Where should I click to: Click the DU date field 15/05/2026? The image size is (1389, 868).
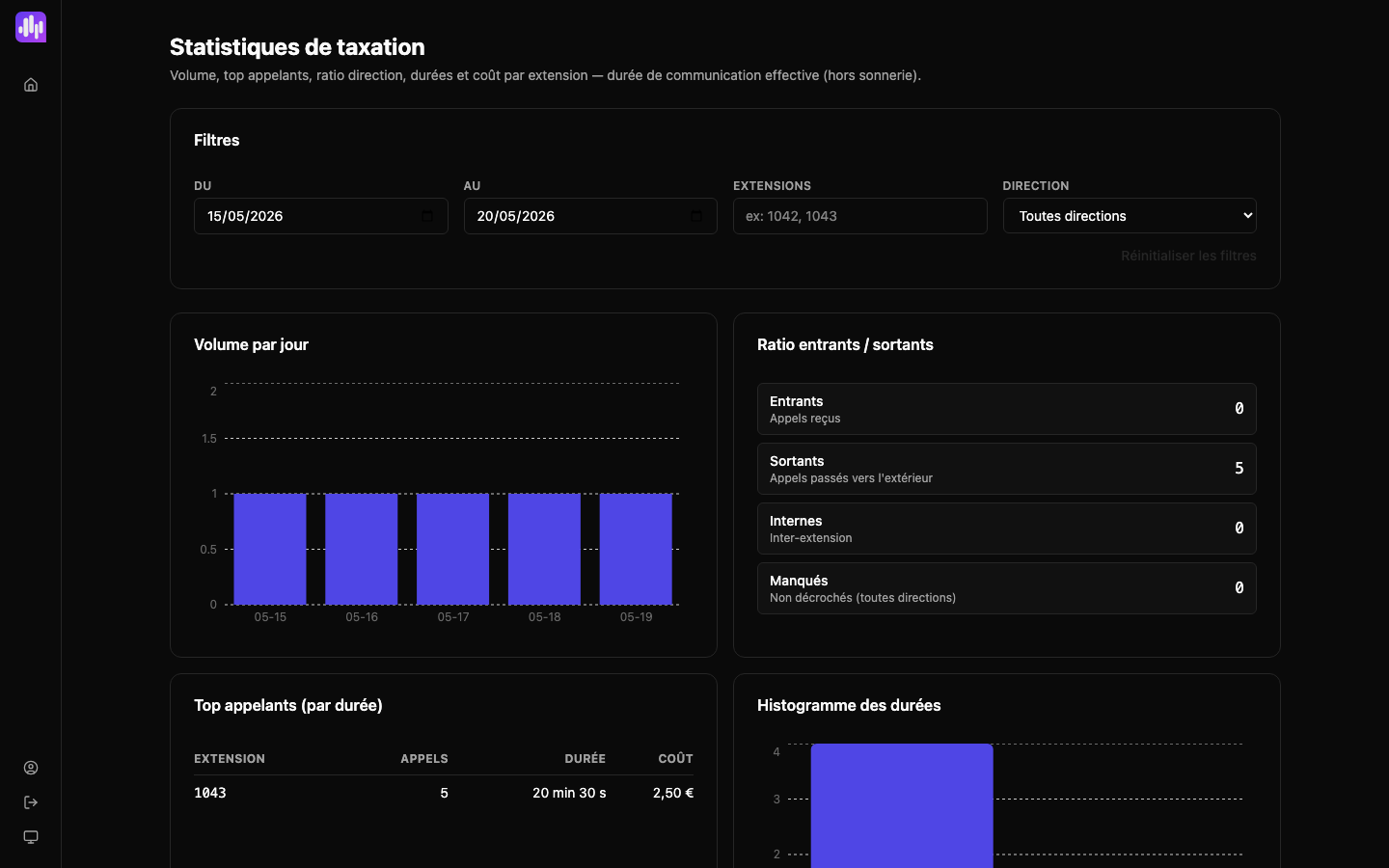[x=320, y=216]
